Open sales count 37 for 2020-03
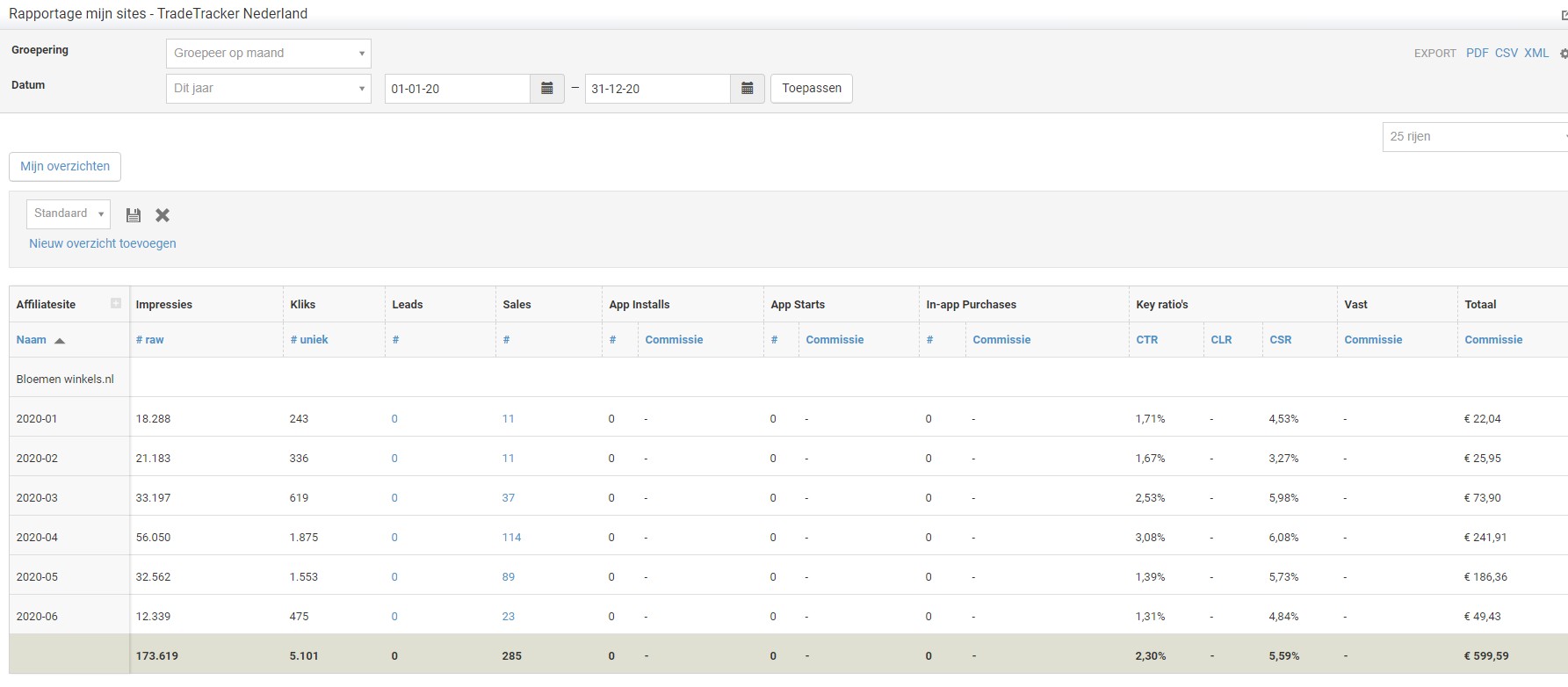Viewport: 1568px width, 687px height. (x=509, y=498)
